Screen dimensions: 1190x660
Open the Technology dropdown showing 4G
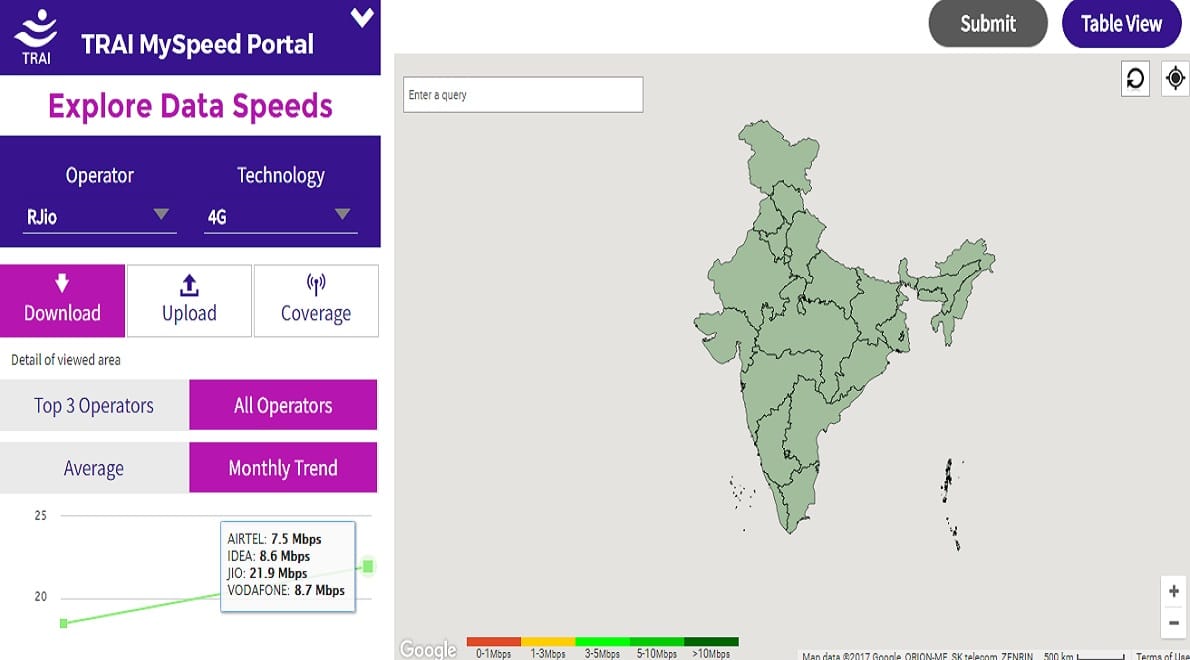pos(280,217)
